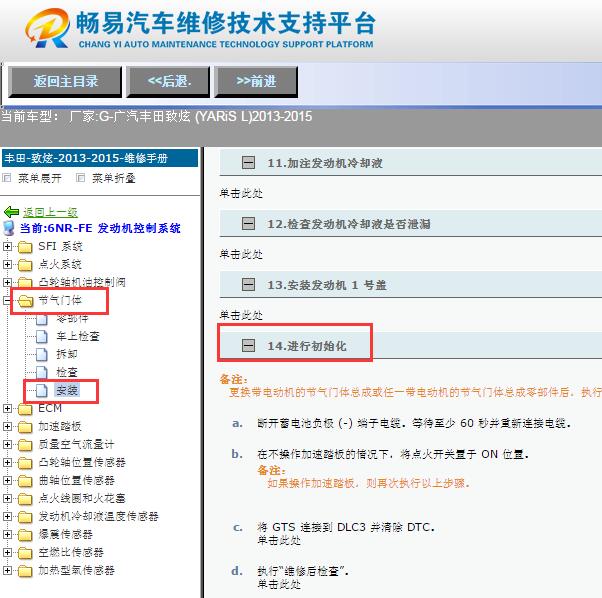Select the 发动机冷却液温度传感器 tree item

[x=98, y=516]
